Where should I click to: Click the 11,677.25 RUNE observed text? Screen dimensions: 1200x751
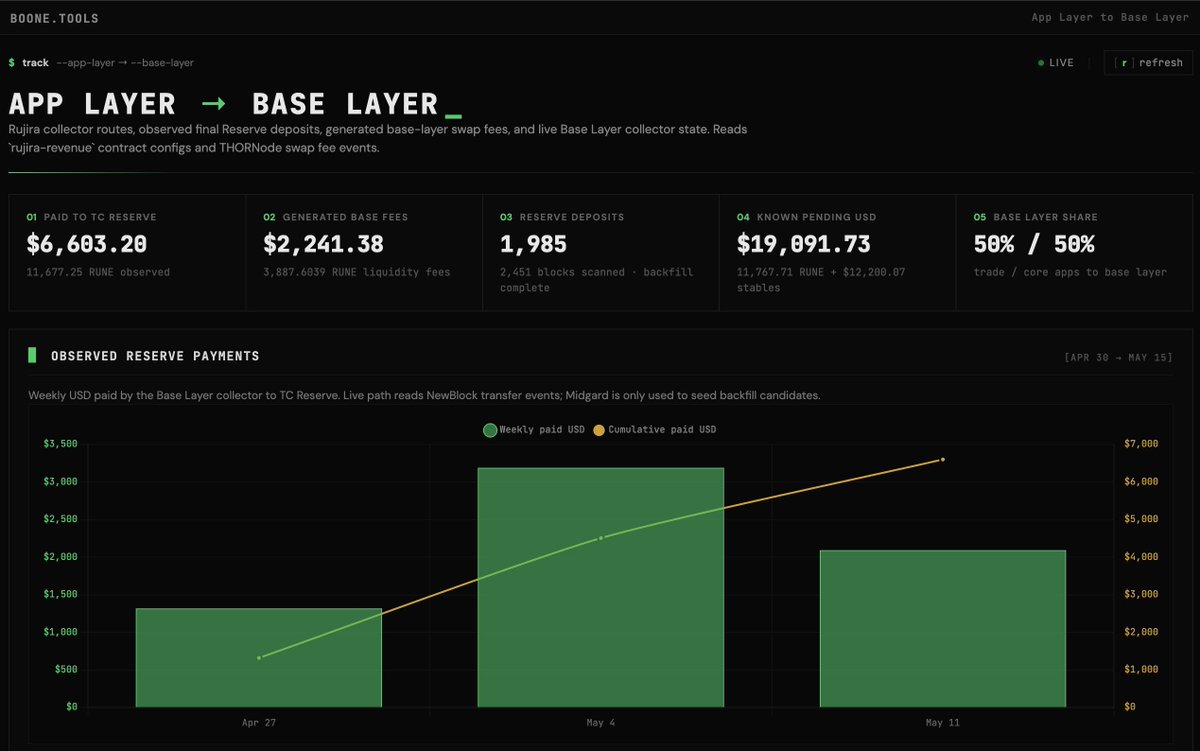click(98, 272)
